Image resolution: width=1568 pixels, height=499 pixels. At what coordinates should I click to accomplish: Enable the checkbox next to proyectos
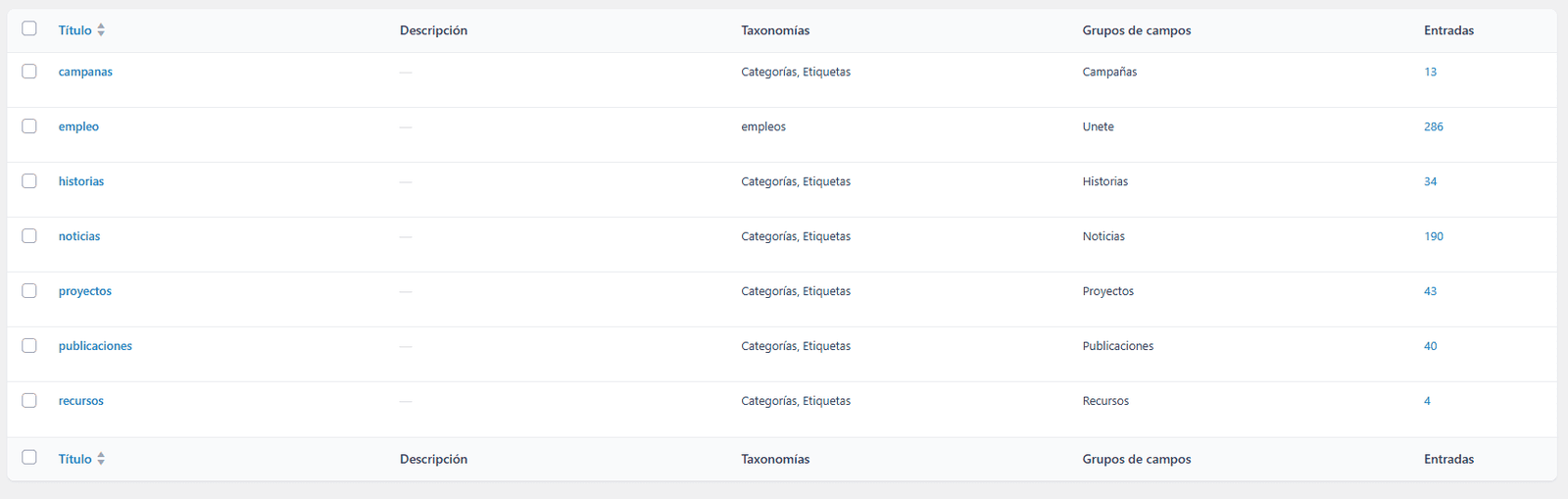click(x=29, y=291)
